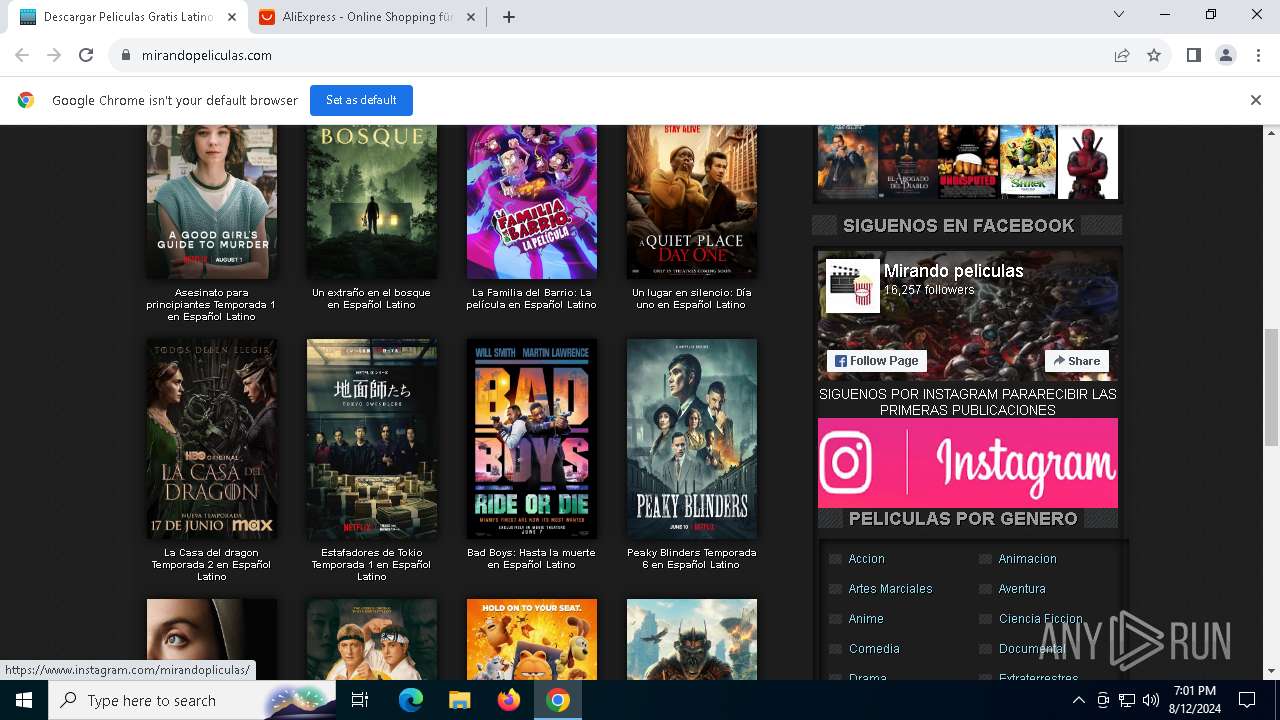The width and height of the screenshot is (1280, 720).
Task: Open the Chrome profile avatar
Action: click(1225, 55)
